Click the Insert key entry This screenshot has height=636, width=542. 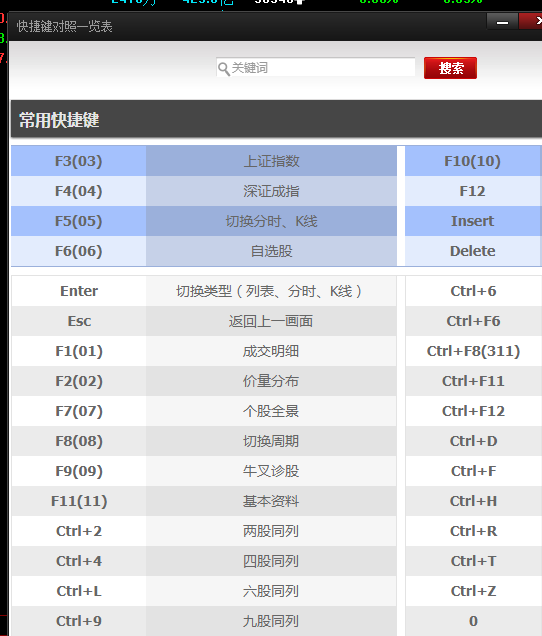tap(473, 221)
